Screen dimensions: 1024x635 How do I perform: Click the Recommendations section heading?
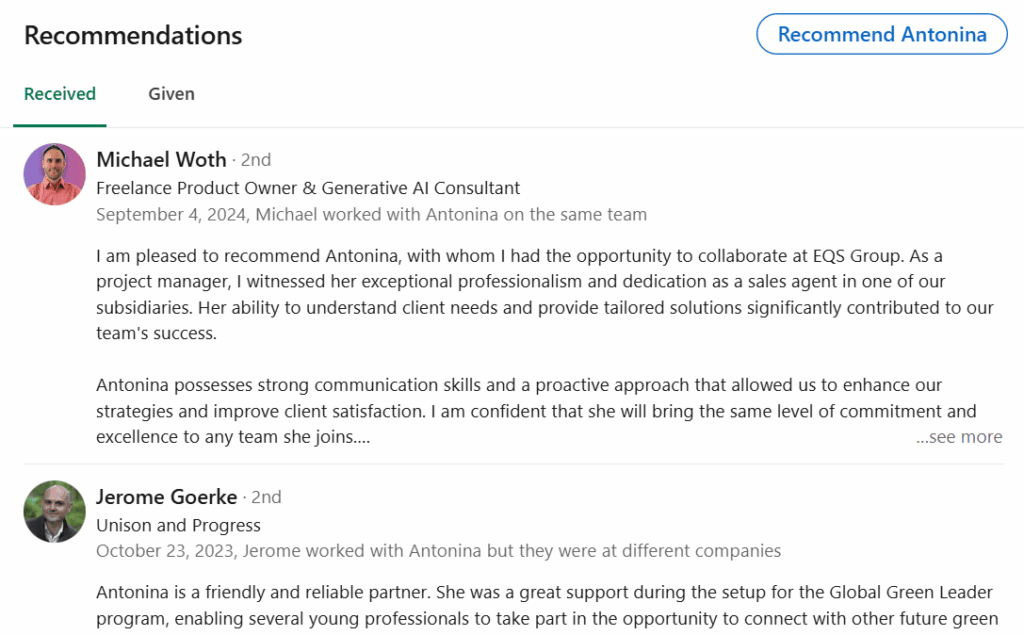click(x=133, y=35)
